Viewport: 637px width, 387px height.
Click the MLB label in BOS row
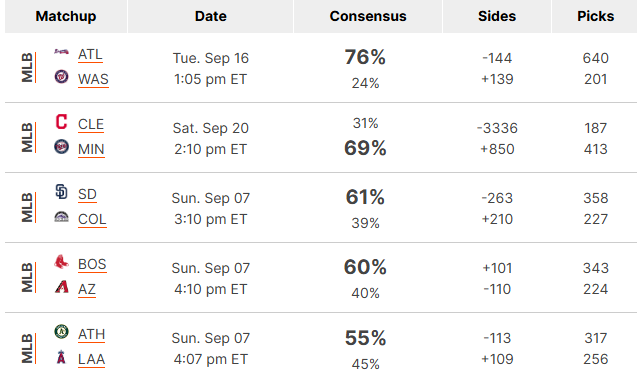[27, 277]
